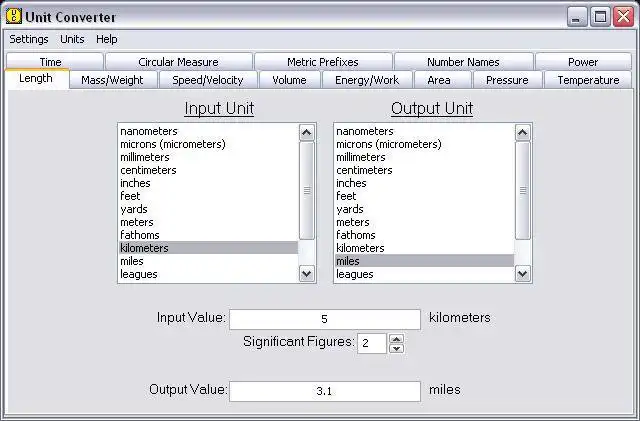This screenshot has height=421, width=640.
Task: Select centimeters in Output Unit list
Action: click(424, 170)
